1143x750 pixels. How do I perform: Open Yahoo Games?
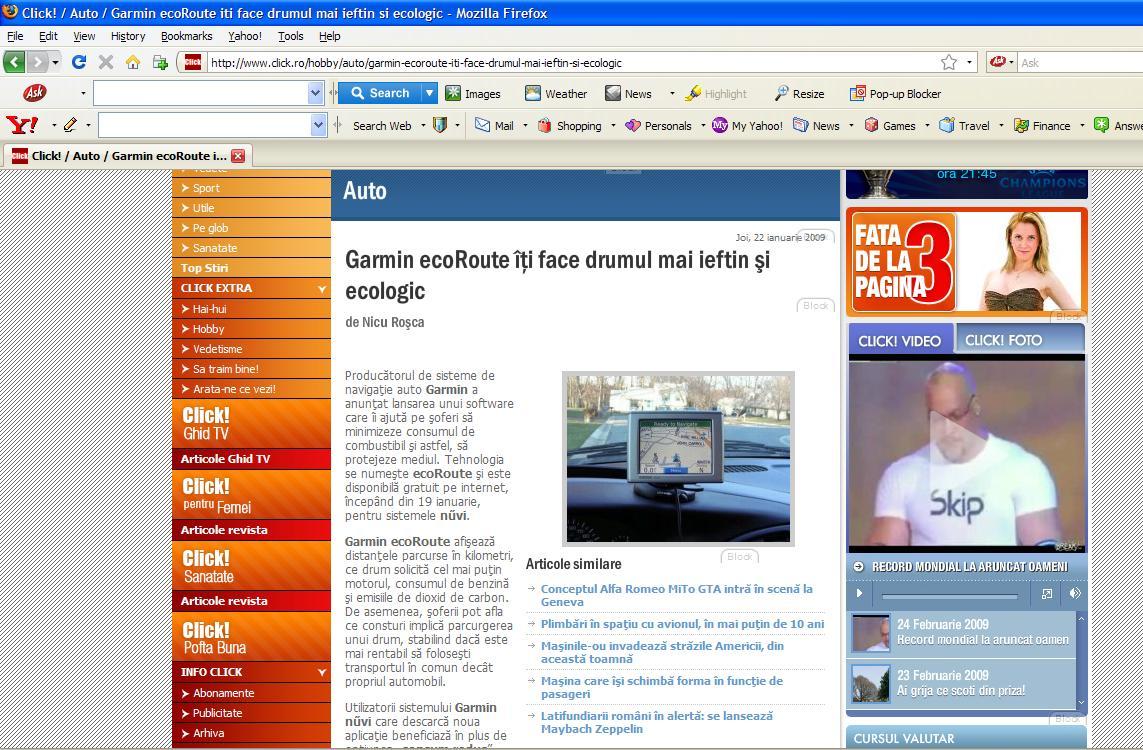pyautogui.click(x=889, y=125)
